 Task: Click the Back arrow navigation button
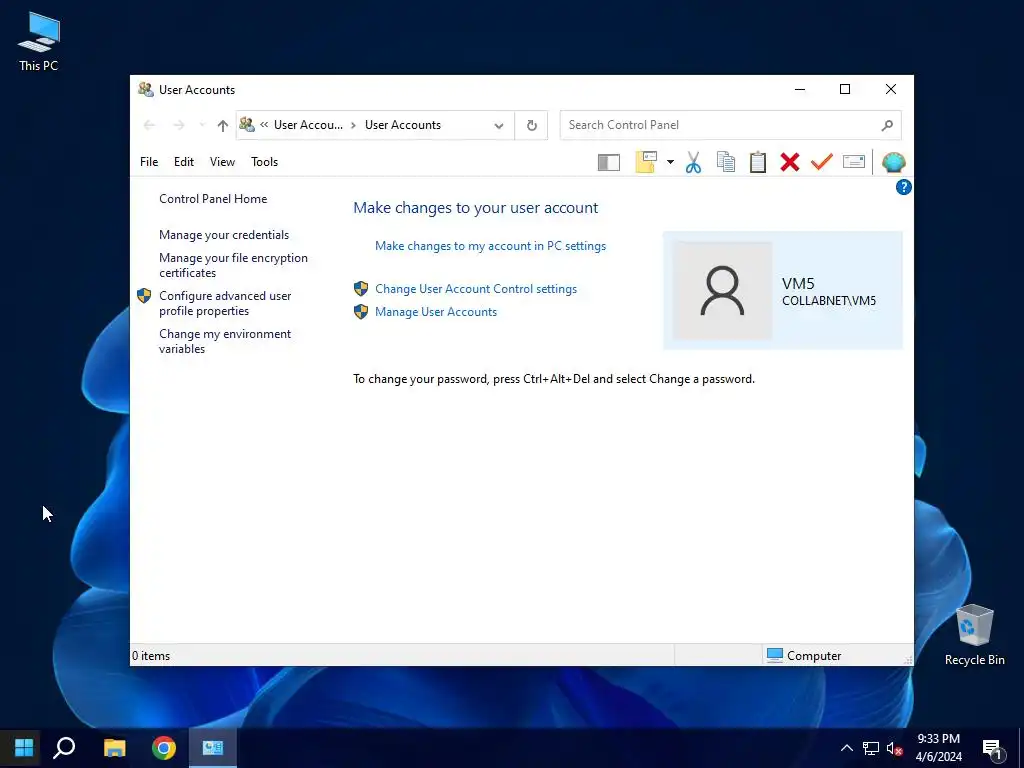(149, 125)
